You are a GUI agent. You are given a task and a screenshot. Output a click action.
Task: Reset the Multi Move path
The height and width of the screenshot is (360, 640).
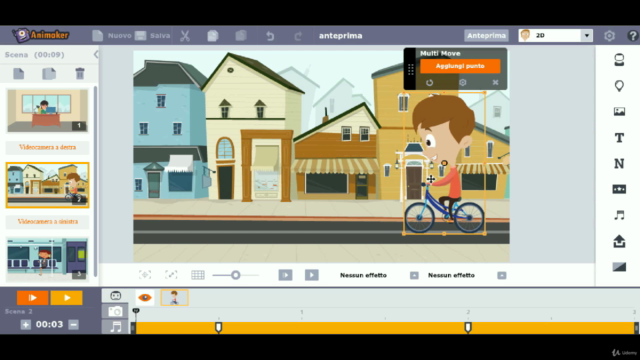pos(429,82)
